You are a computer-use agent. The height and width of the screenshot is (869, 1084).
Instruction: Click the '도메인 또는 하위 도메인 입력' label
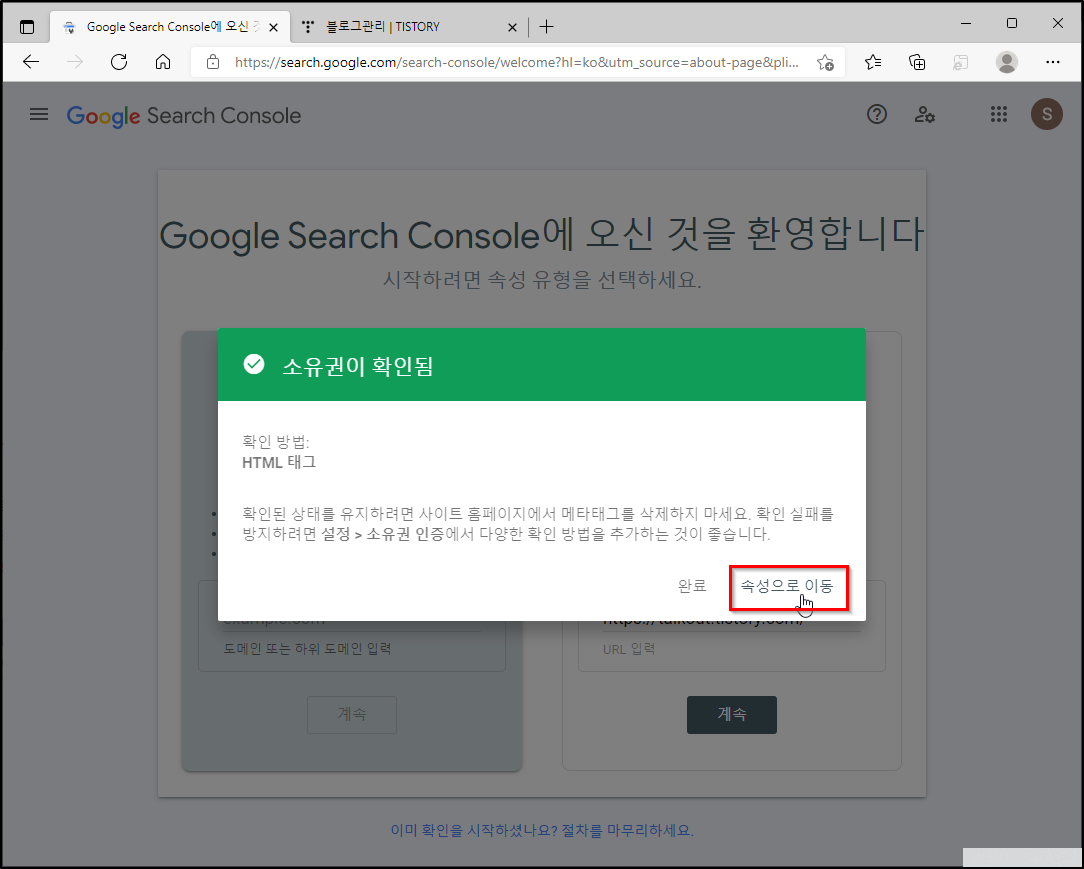[308, 648]
